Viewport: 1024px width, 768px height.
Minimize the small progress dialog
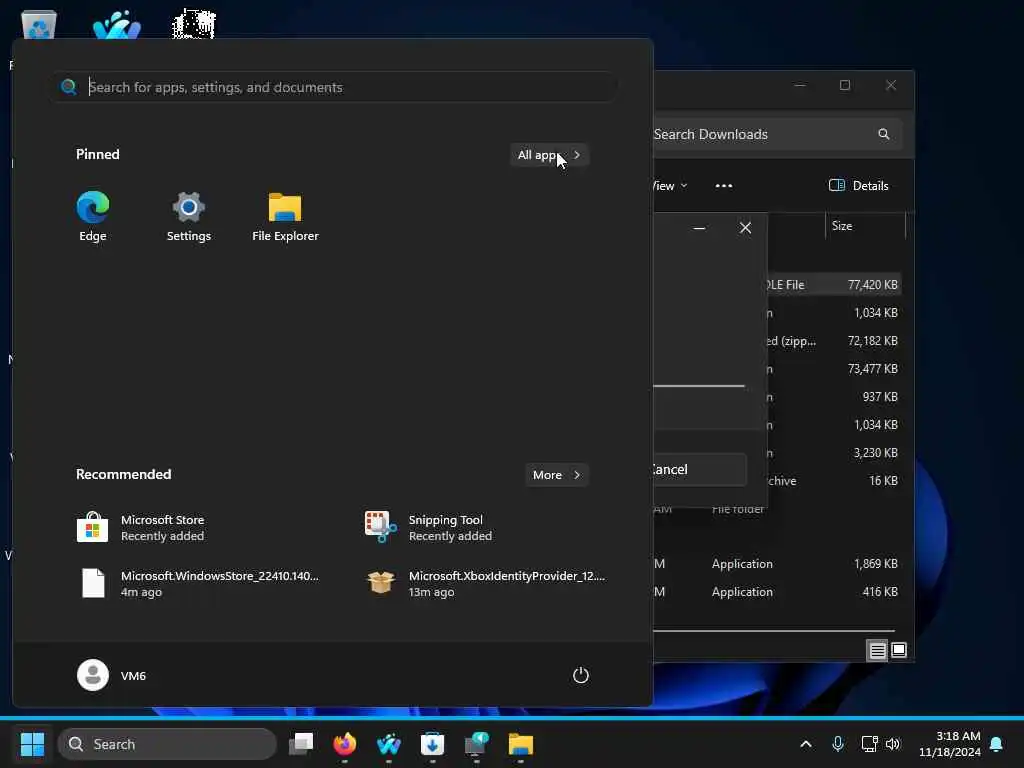(x=699, y=227)
